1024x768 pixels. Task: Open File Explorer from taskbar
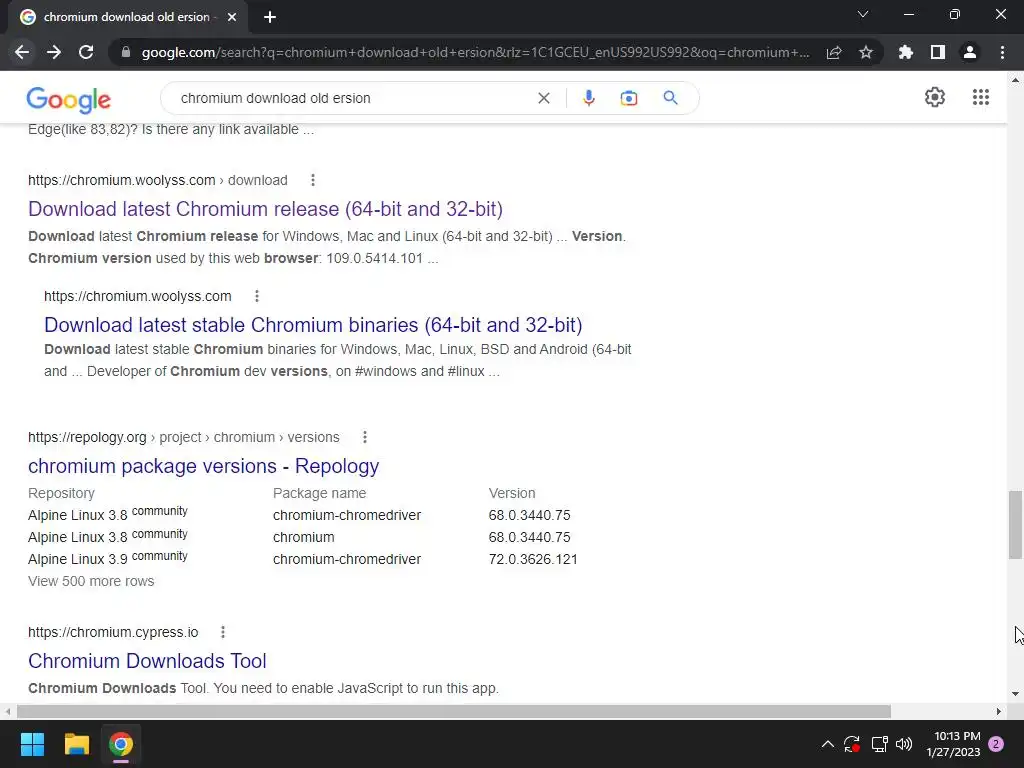pos(76,744)
